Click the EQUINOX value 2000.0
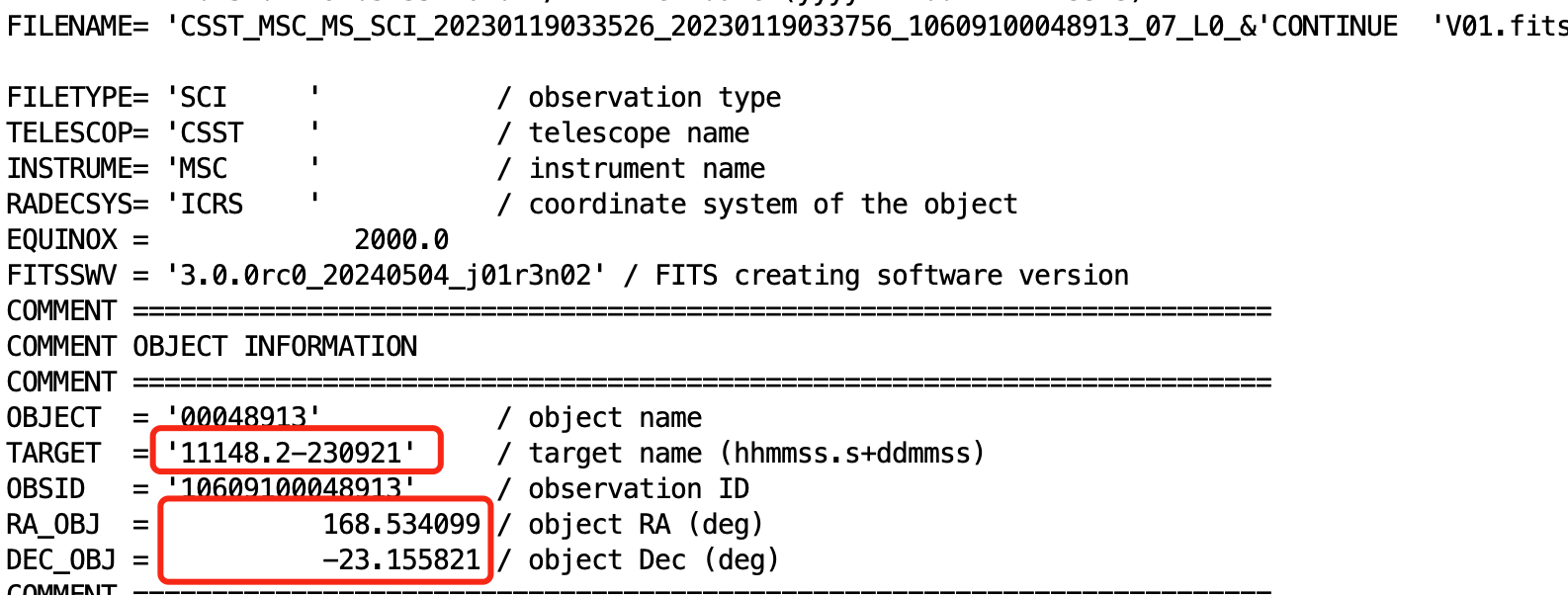The width and height of the screenshot is (1568, 595). click(x=401, y=239)
